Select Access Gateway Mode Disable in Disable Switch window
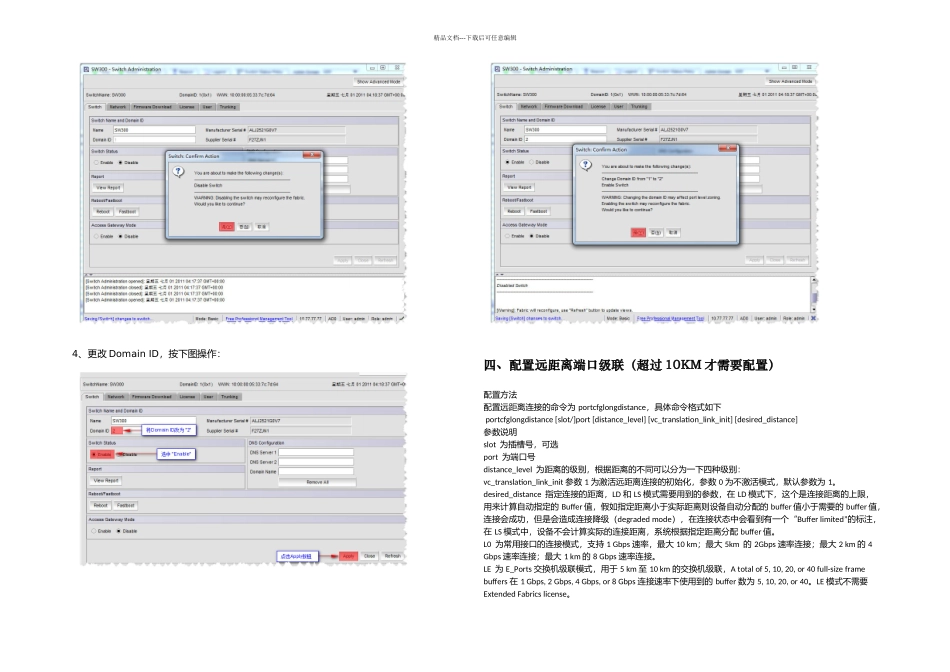Image resolution: width=950 pixels, height=672 pixels. tap(121, 236)
